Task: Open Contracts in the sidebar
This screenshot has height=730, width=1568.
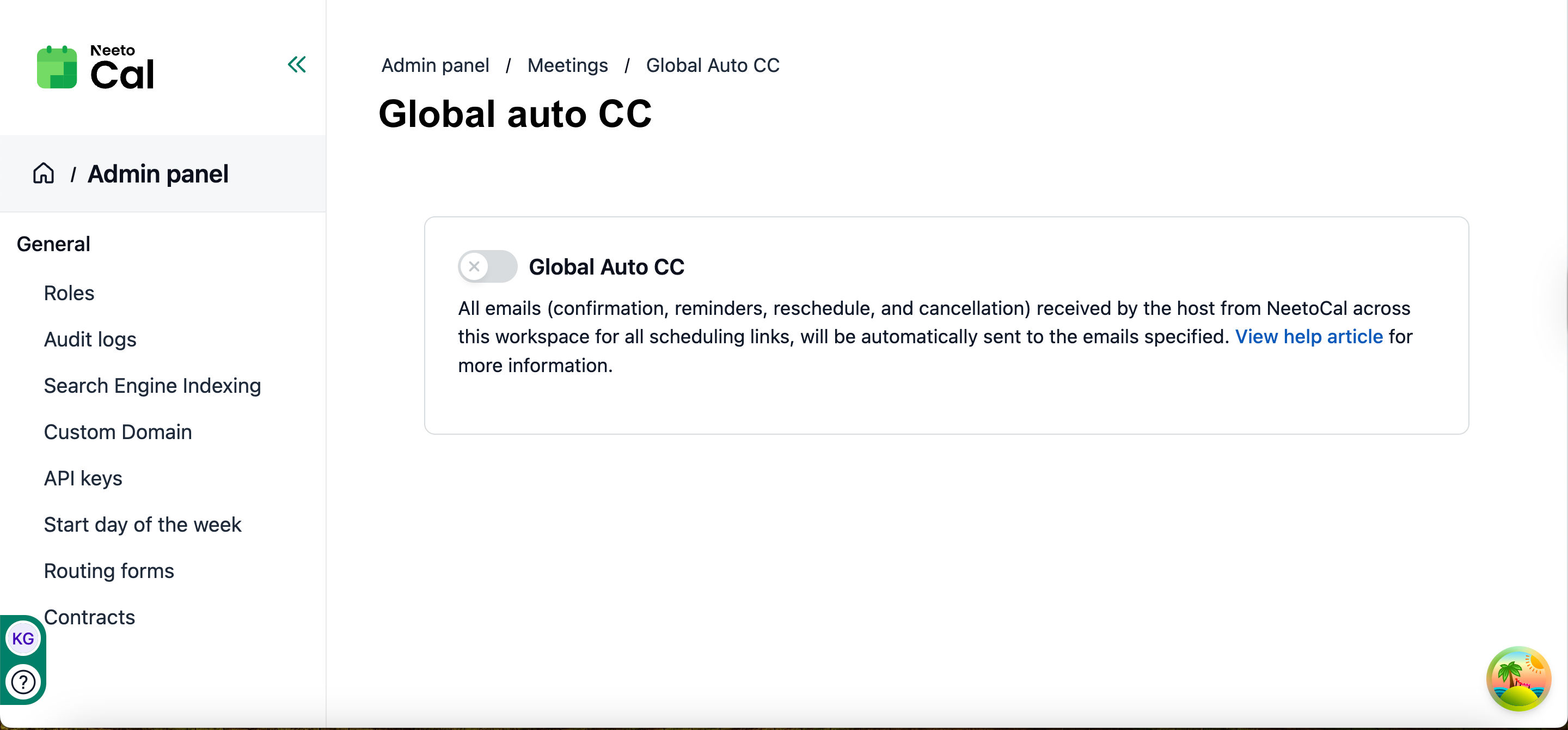Action: coord(89,617)
